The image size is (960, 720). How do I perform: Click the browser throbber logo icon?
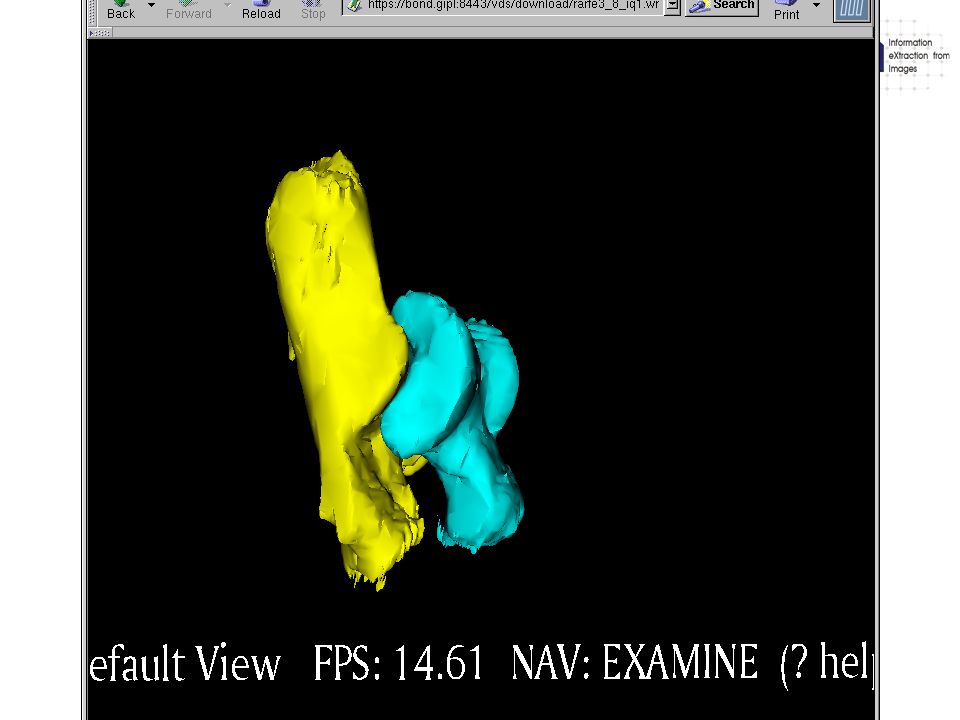852,9
